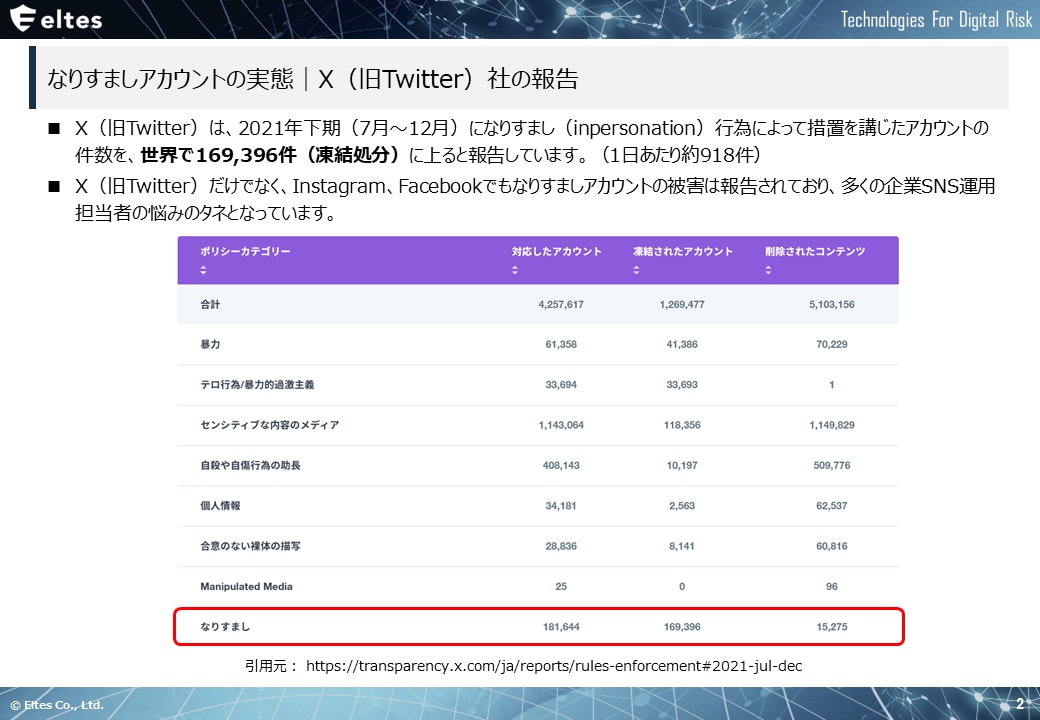Select the 合意のない裸体の描写 row label

pyautogui.click(x=251, y=546)
